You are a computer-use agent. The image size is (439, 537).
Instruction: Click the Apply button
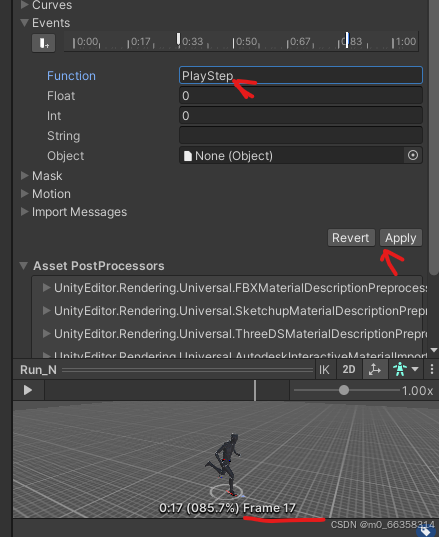click(x=401, y=238)
